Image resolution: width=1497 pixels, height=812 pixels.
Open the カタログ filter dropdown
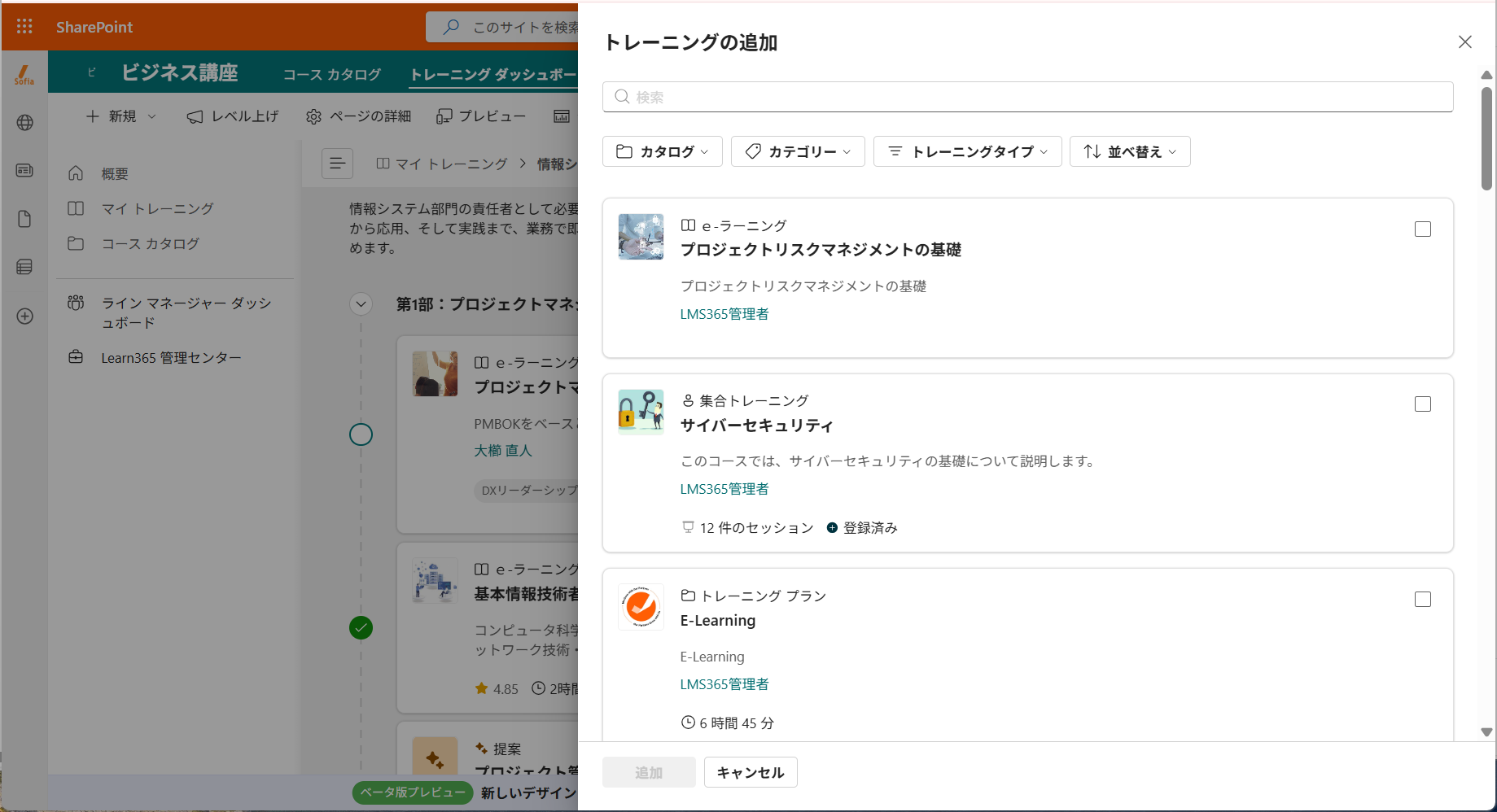(x=663, y=151)
